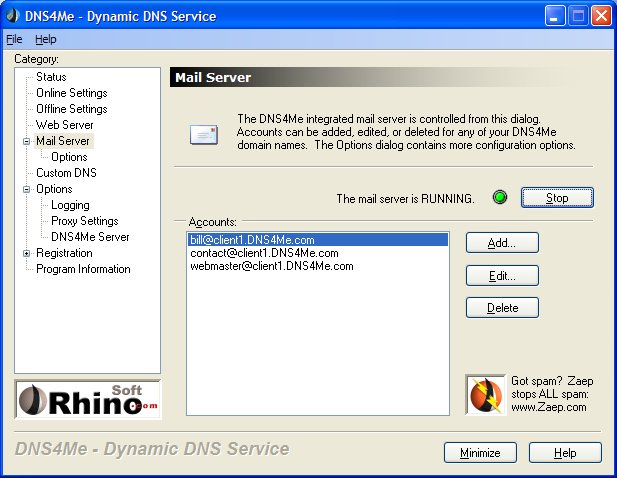The height and width of the screenshot is (478, 617).
Task: Collapse the Mail Server tree node
Action: pyautogui.click(x=26, y=141)
